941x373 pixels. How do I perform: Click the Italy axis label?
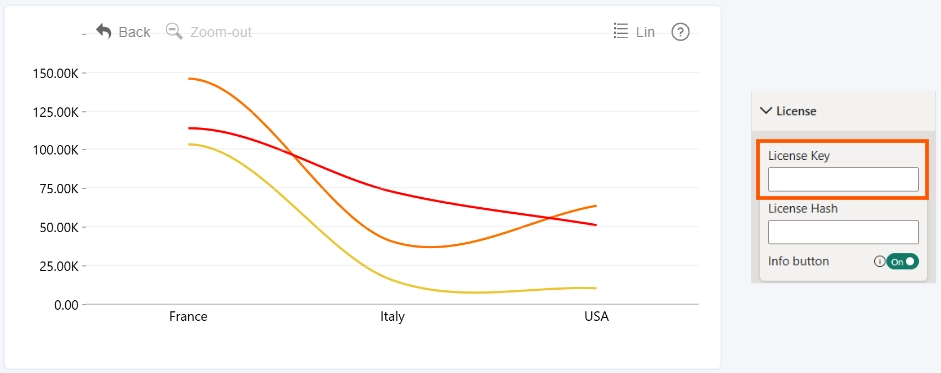(392, 316)
